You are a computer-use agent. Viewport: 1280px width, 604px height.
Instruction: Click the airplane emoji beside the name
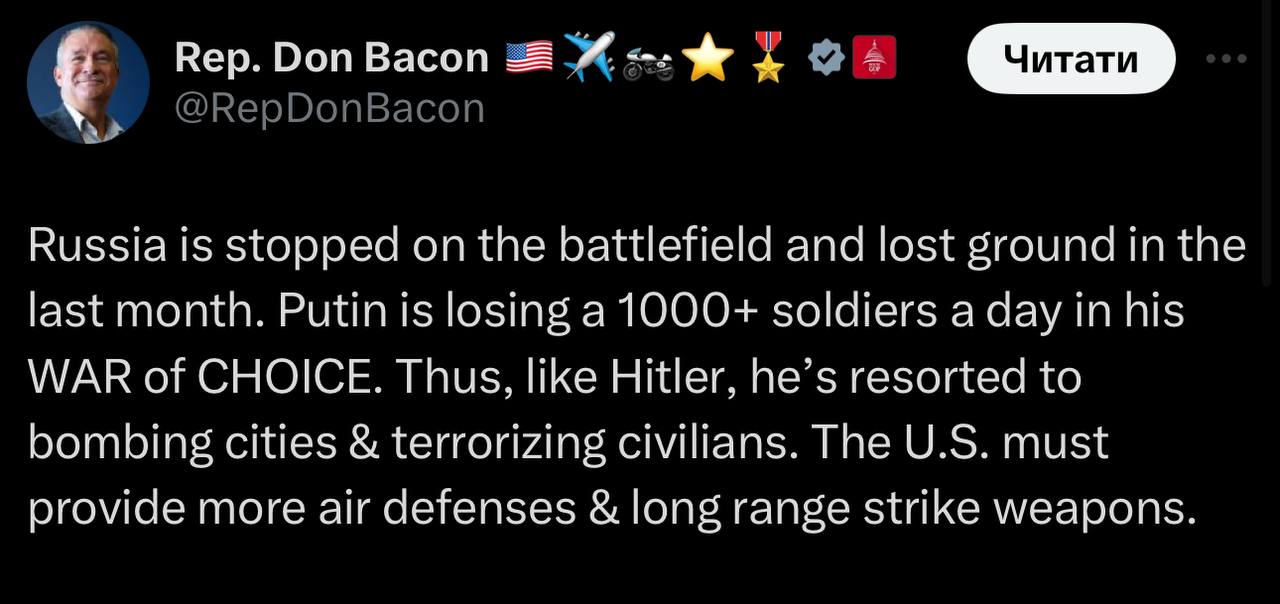[589, 58]
